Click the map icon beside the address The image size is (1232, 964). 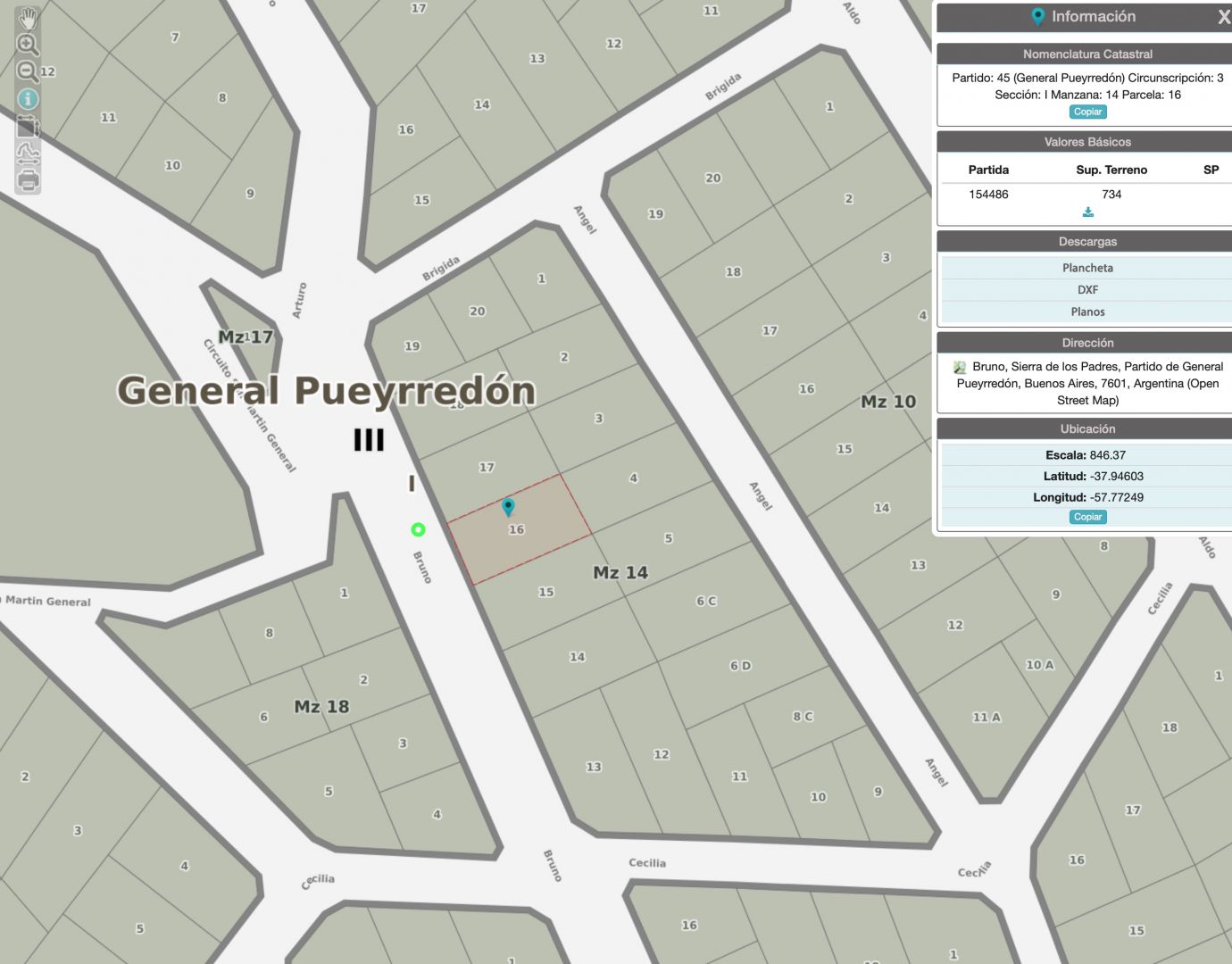click(960, 367)
